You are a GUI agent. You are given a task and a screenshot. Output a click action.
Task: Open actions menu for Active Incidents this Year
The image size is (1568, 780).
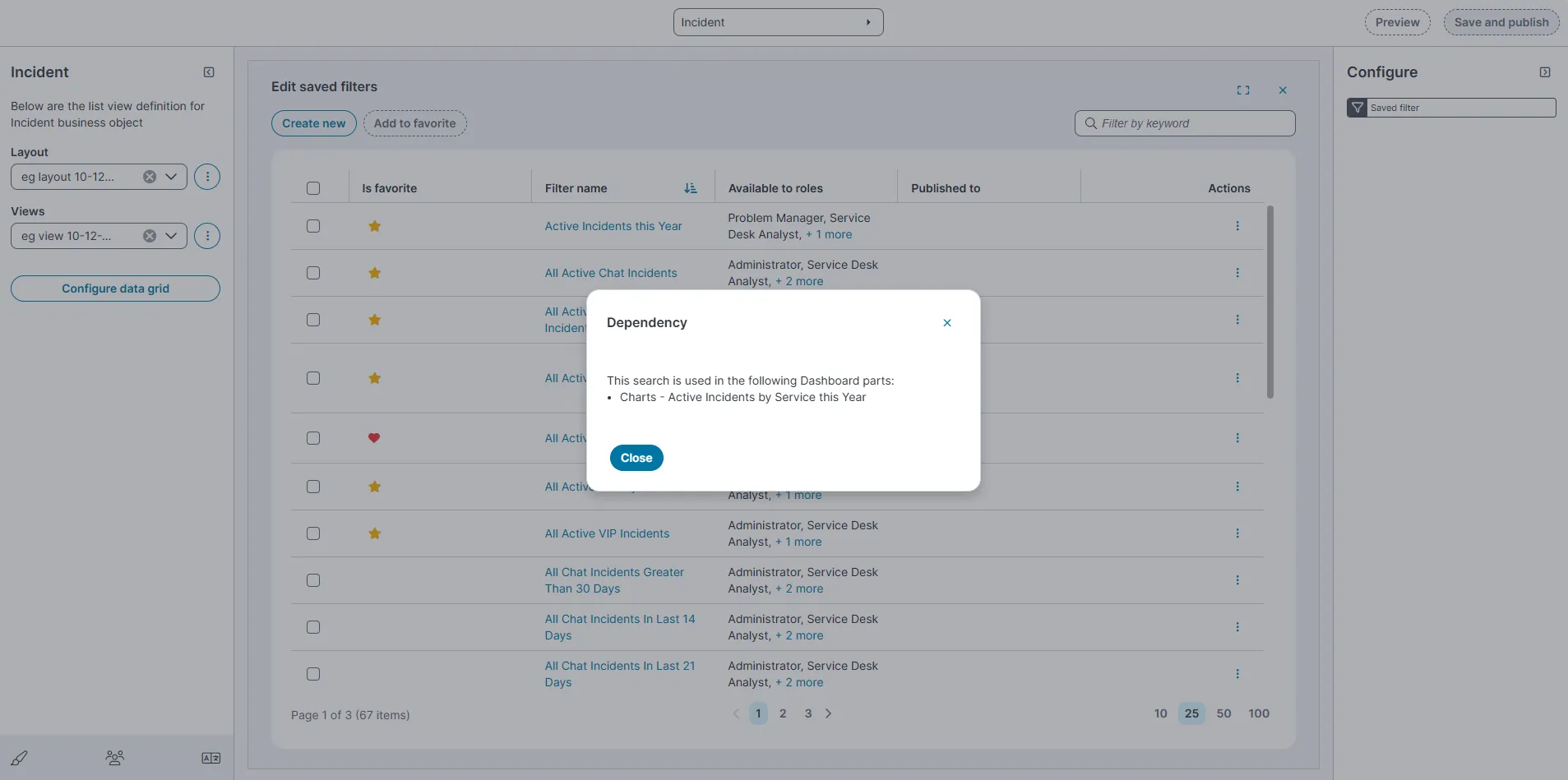click(x=1237, y=226)
